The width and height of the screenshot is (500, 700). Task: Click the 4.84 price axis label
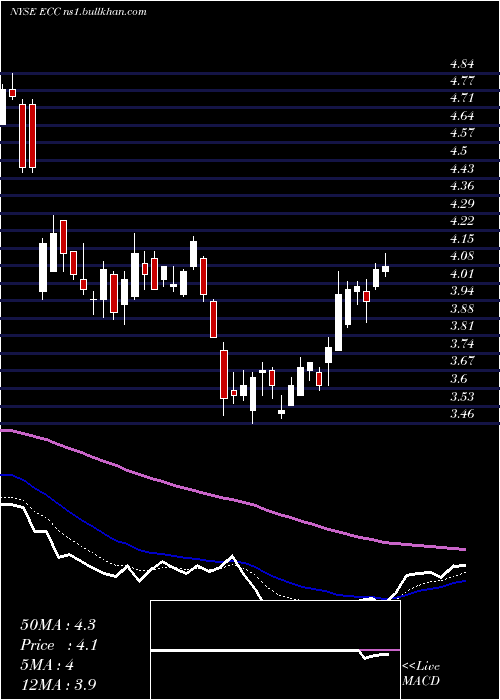[x=462, y=64]
